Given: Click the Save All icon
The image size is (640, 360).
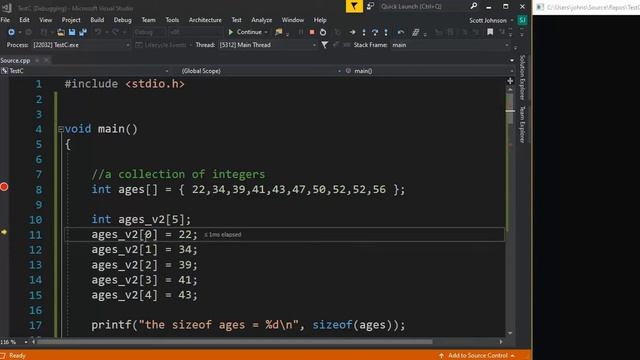Looking at the screenshot, I should click(83, 32).
